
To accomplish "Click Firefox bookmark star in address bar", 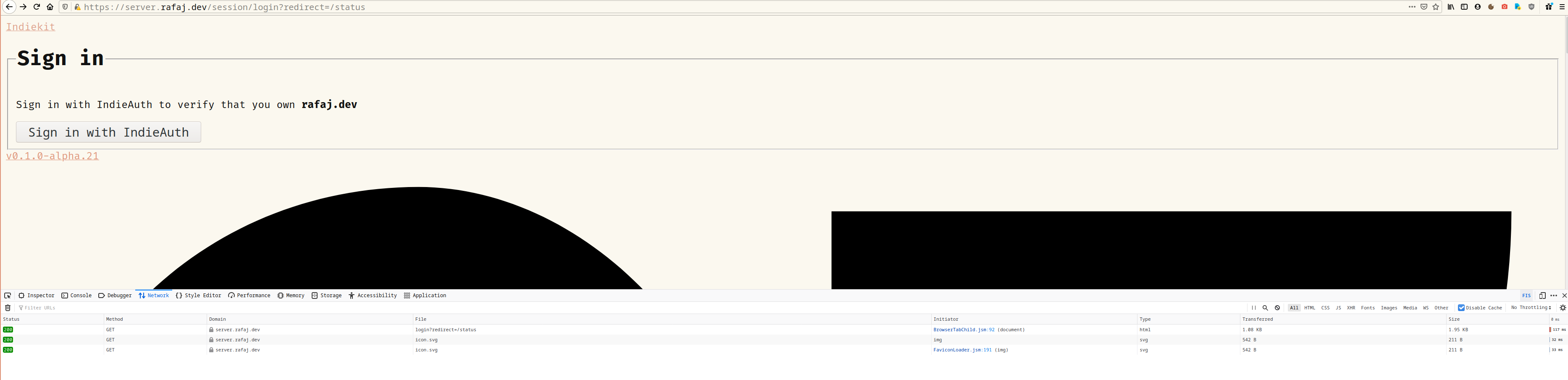I will click(1435, 7).
